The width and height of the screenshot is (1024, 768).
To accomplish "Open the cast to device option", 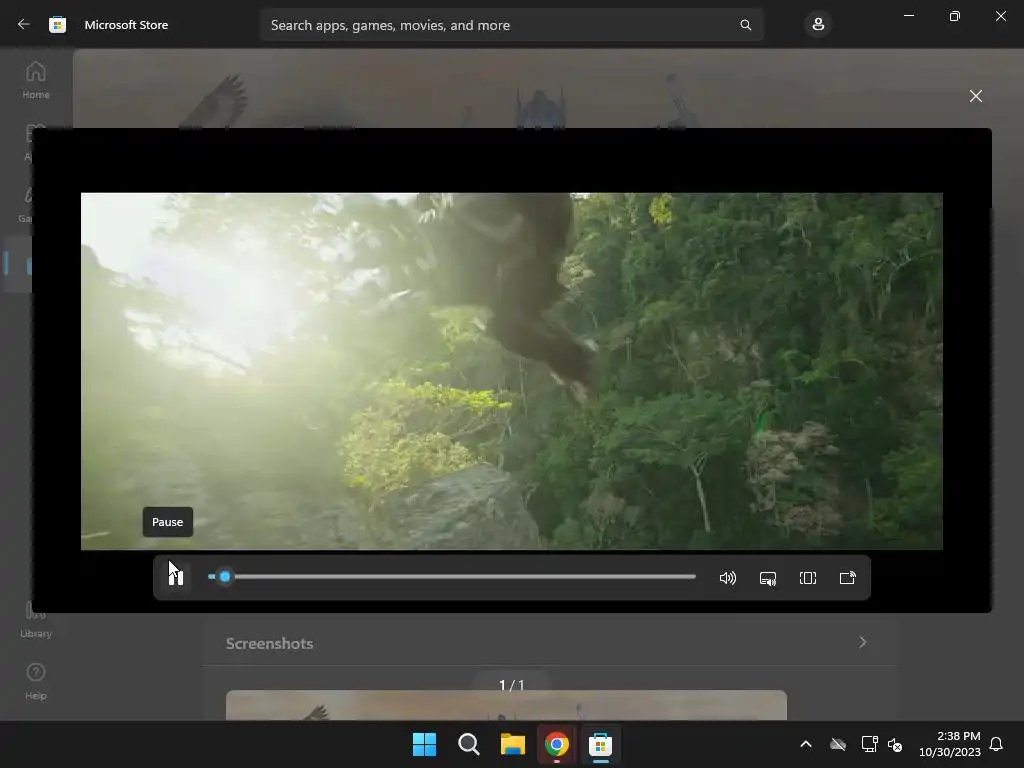I will pos(848,578).
